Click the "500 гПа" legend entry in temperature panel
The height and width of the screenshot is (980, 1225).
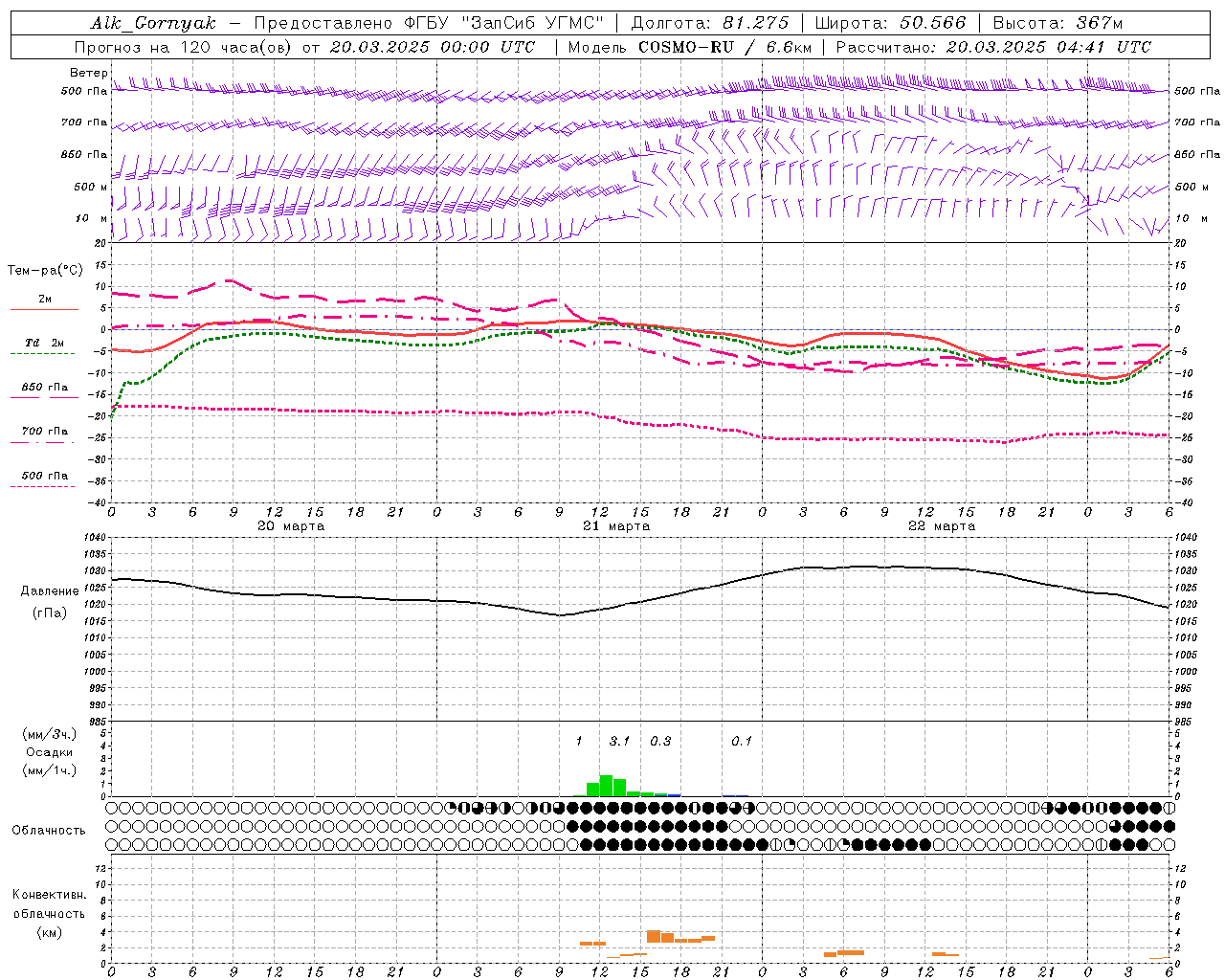pos(44,475)
